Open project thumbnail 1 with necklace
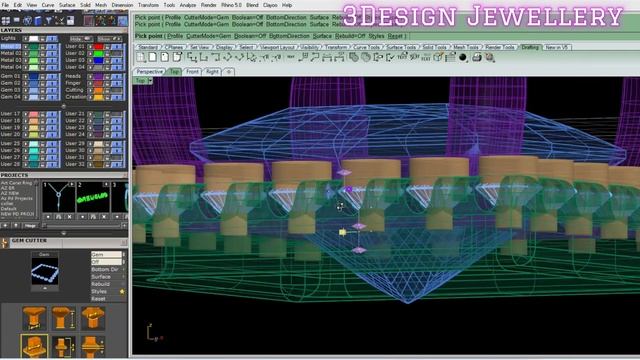The height and width of the screenshot is (360, 640). coord(59,197)
